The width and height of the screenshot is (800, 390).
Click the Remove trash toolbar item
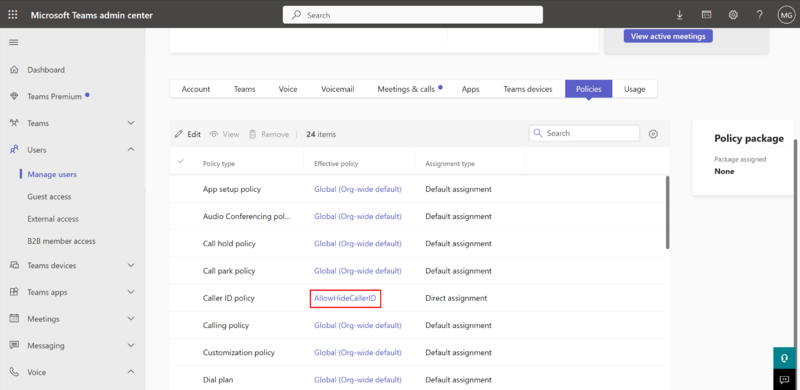click(x=268, y=134)
